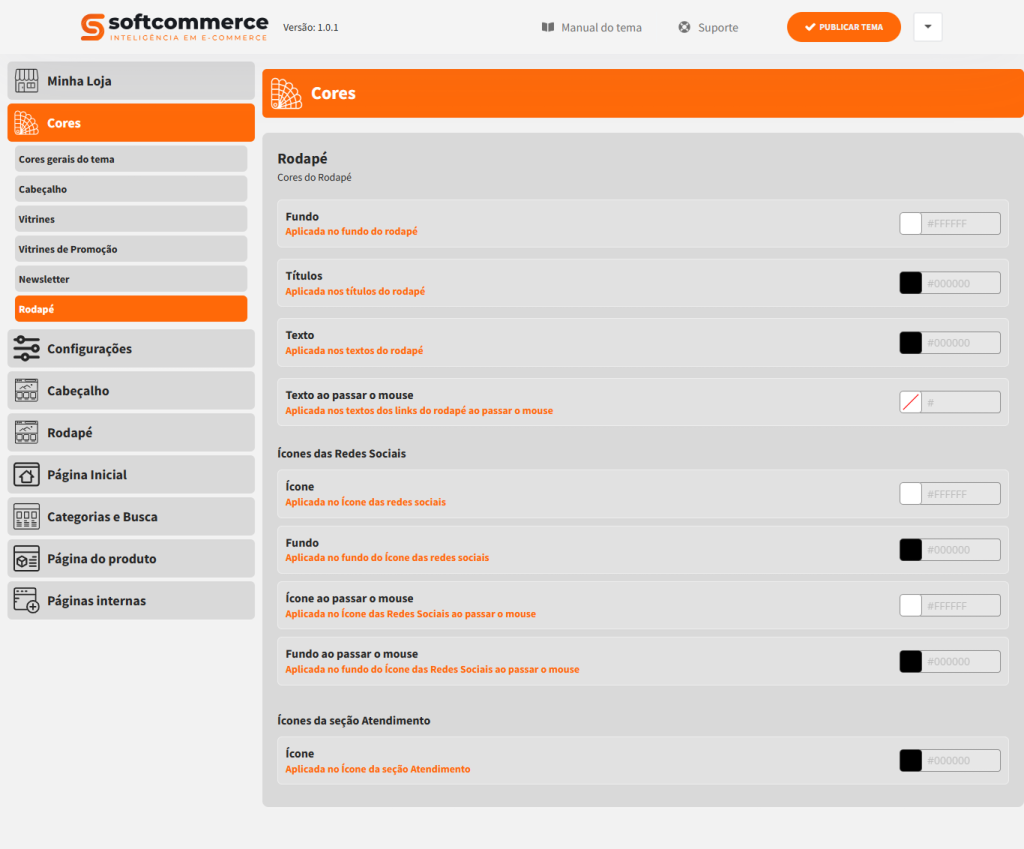
Task: Click the Aplicada nos títulos do rodapé description
Action: pyautogui.click(x=355, y=291)
